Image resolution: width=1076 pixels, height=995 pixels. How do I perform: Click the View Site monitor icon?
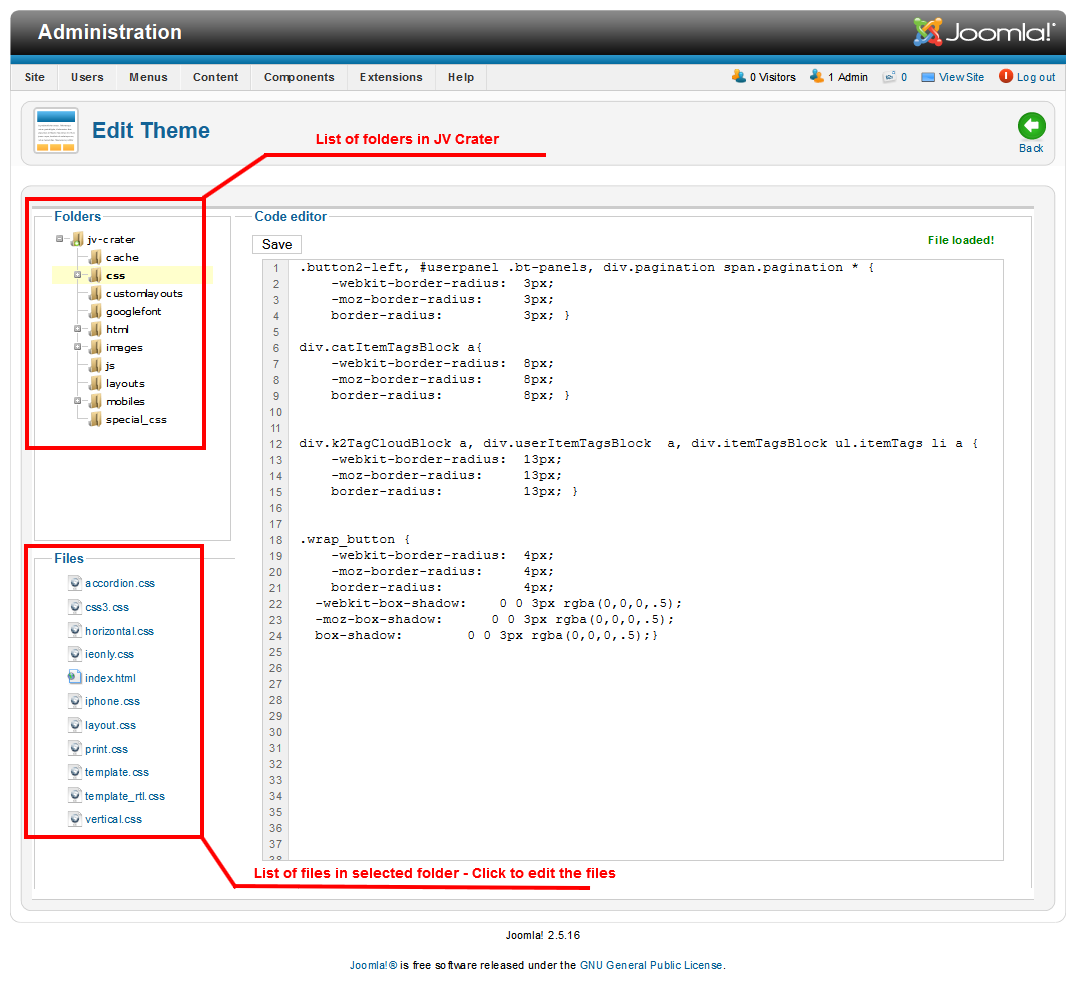point(928,77)
